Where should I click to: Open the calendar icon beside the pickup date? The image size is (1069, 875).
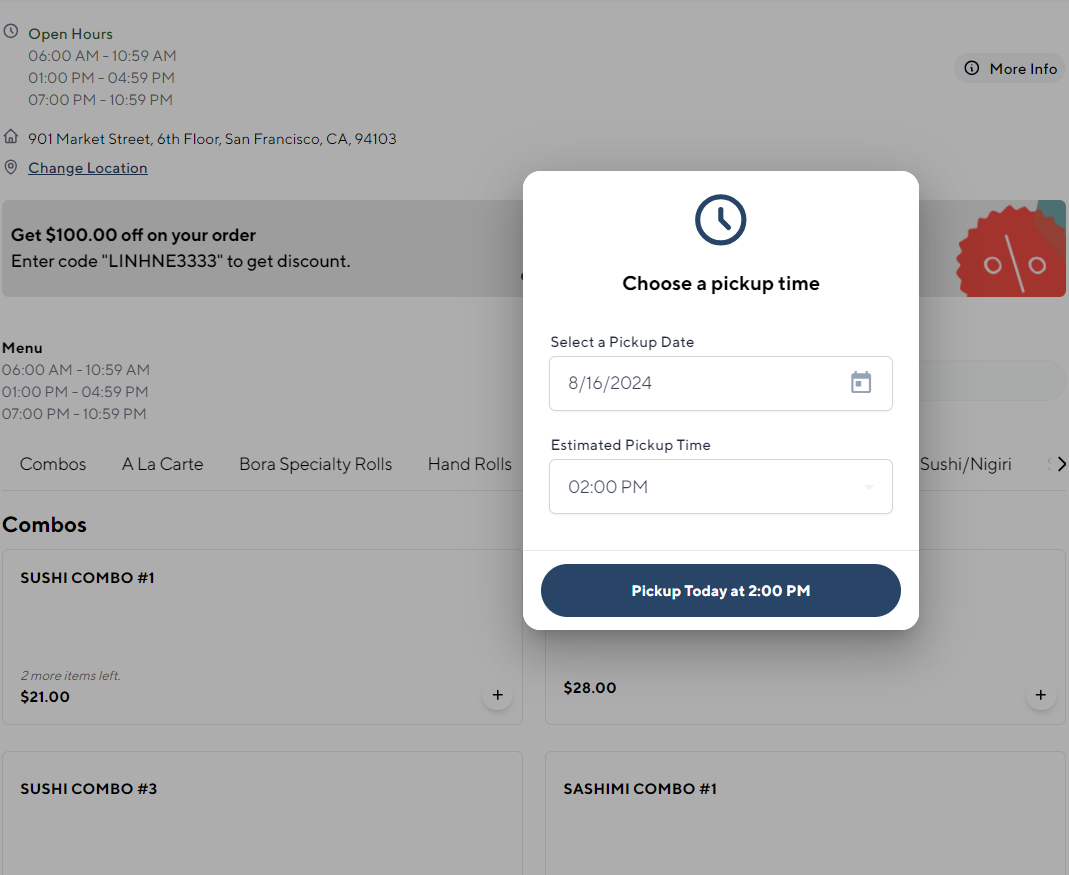pyautogui.click(x=861, y=382)
